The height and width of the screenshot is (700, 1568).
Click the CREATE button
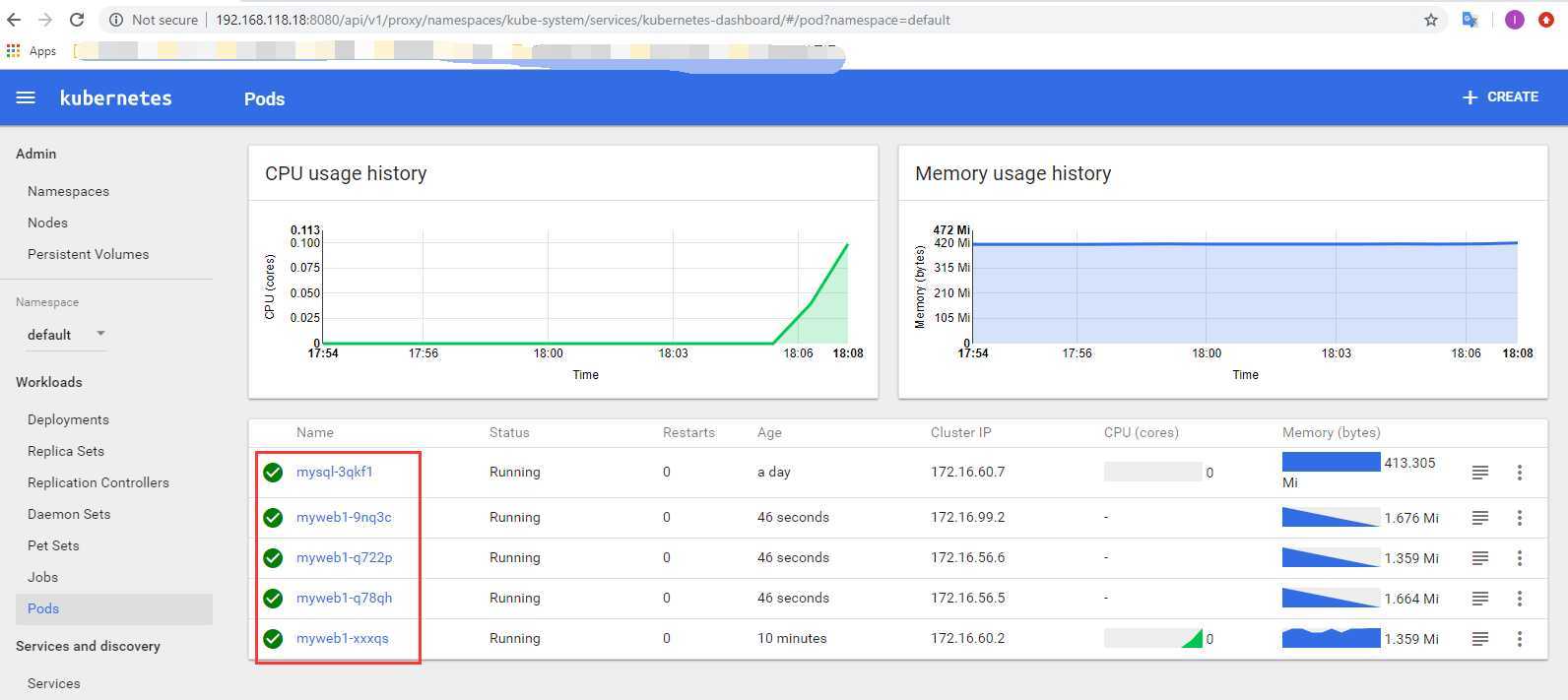pos(1500,97)
